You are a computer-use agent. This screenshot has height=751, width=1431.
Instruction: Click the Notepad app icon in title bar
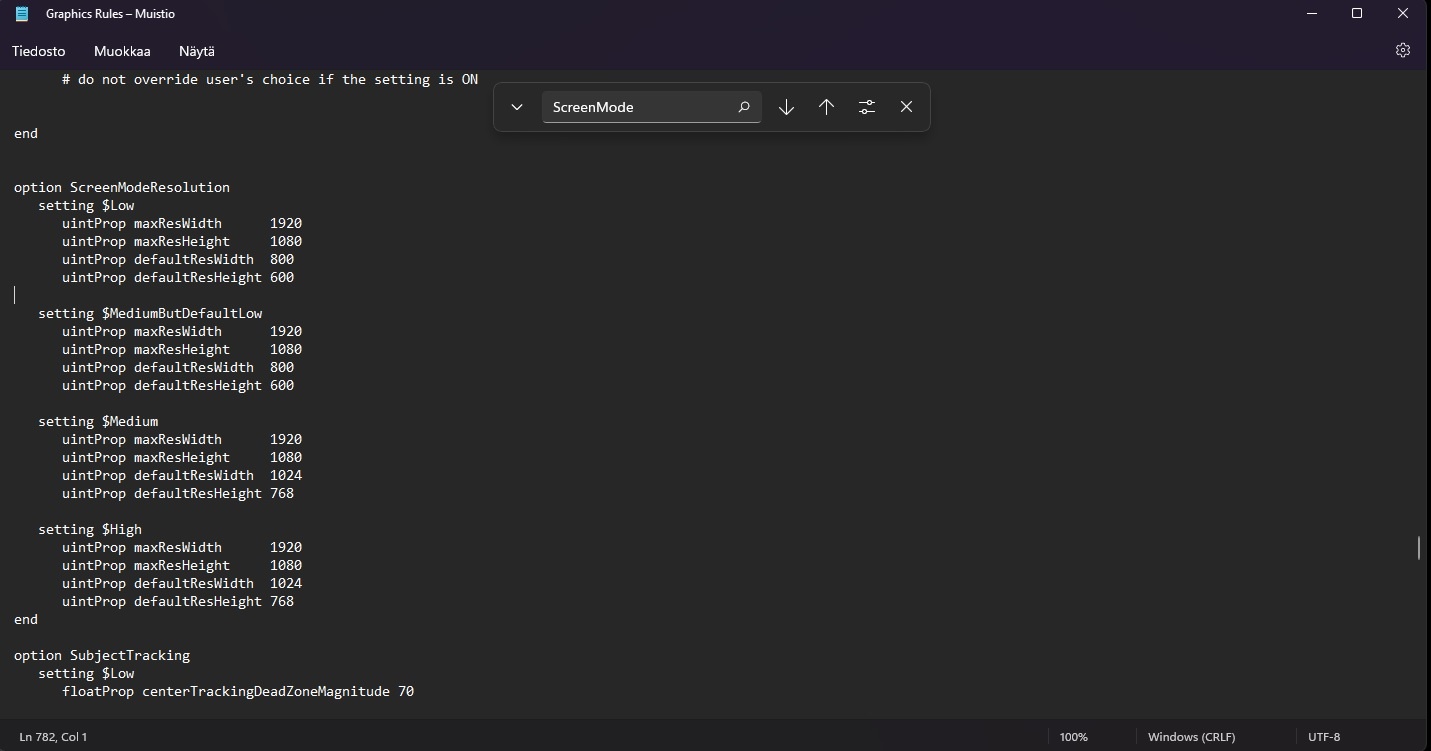coord(22,14)
